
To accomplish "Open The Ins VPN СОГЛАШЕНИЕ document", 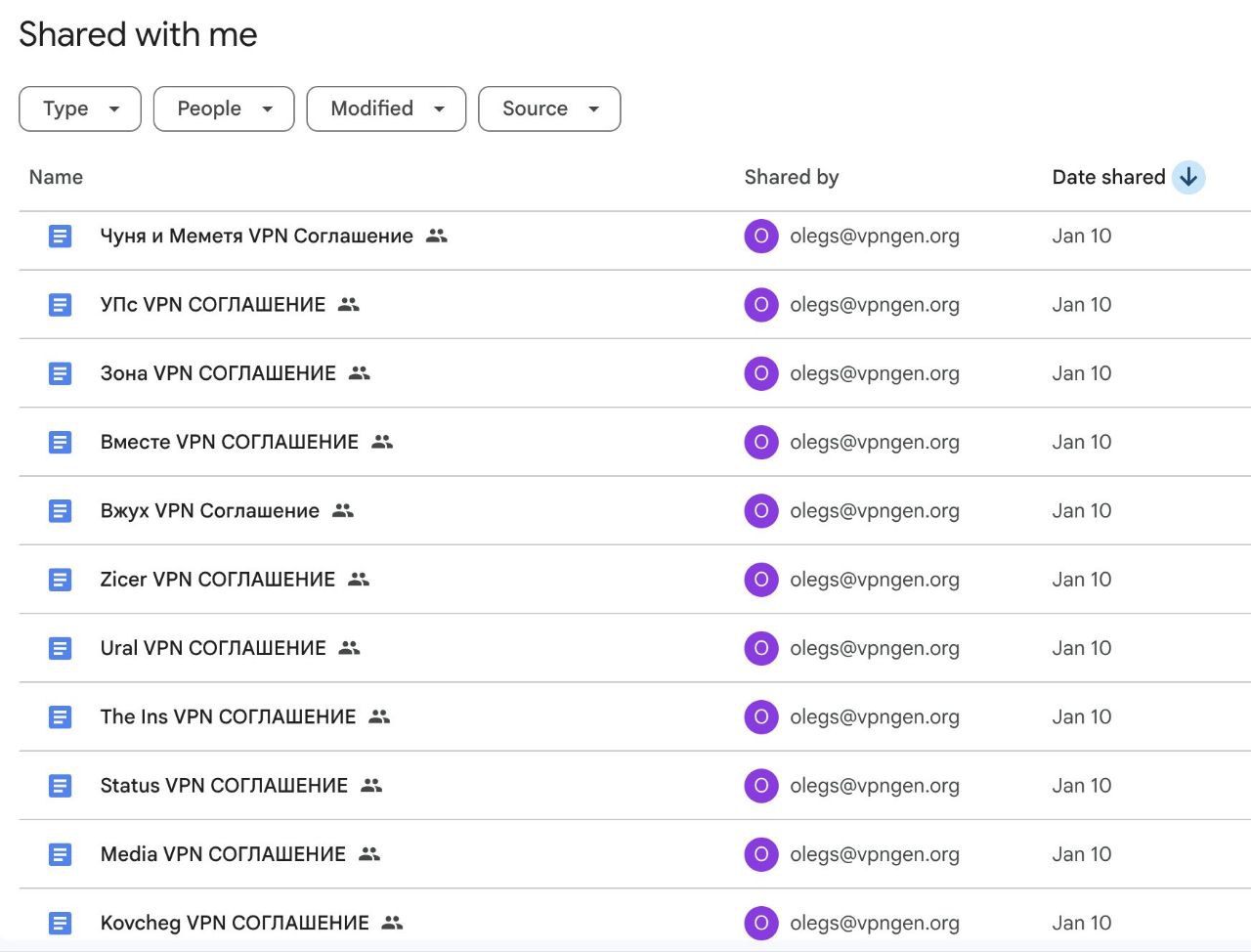I will (x=227, y=716).
